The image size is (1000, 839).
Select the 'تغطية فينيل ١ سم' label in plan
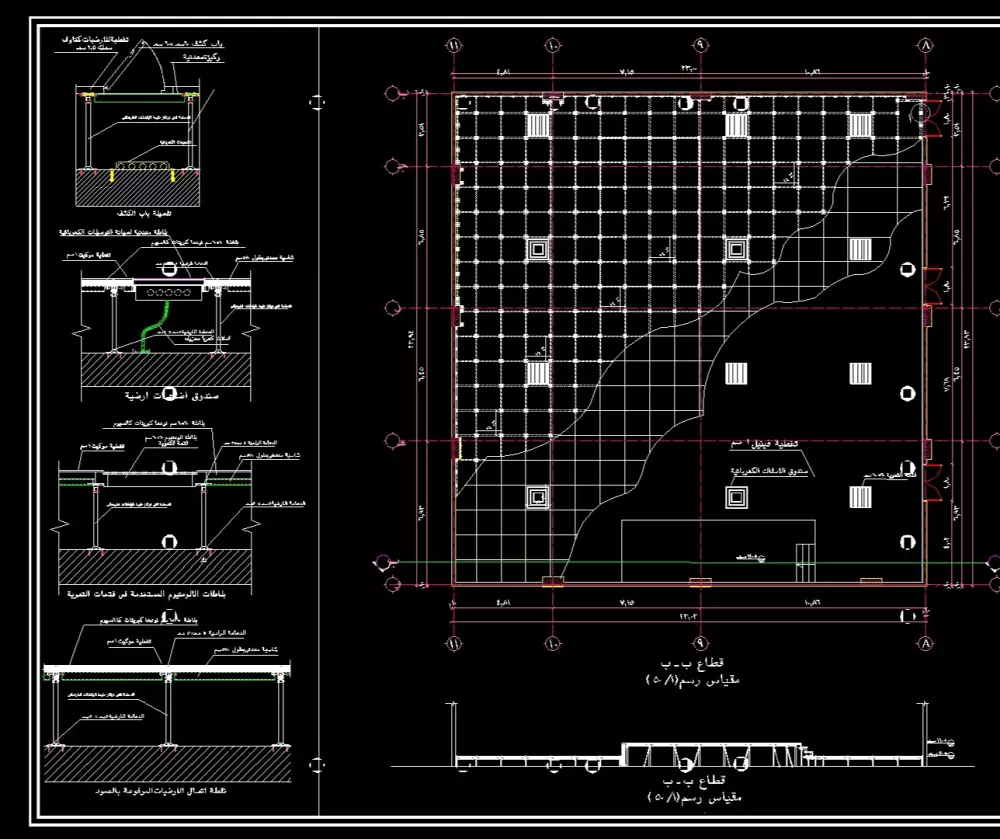pyautogui.click(x=763, y=443)
